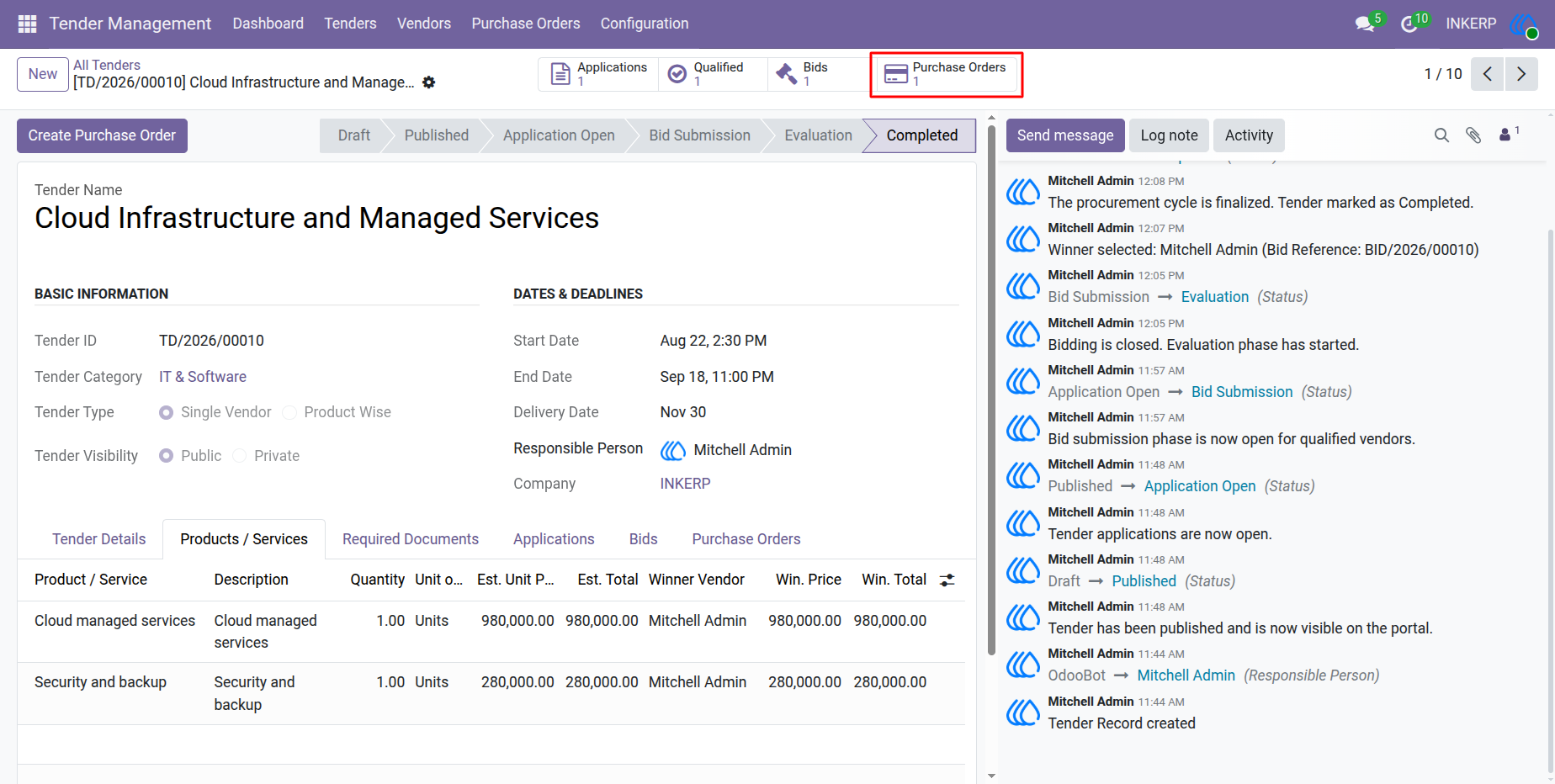Open the activities clock icon
The height and width of the screenshot is (784, 1555).
tap(1411, 24)
